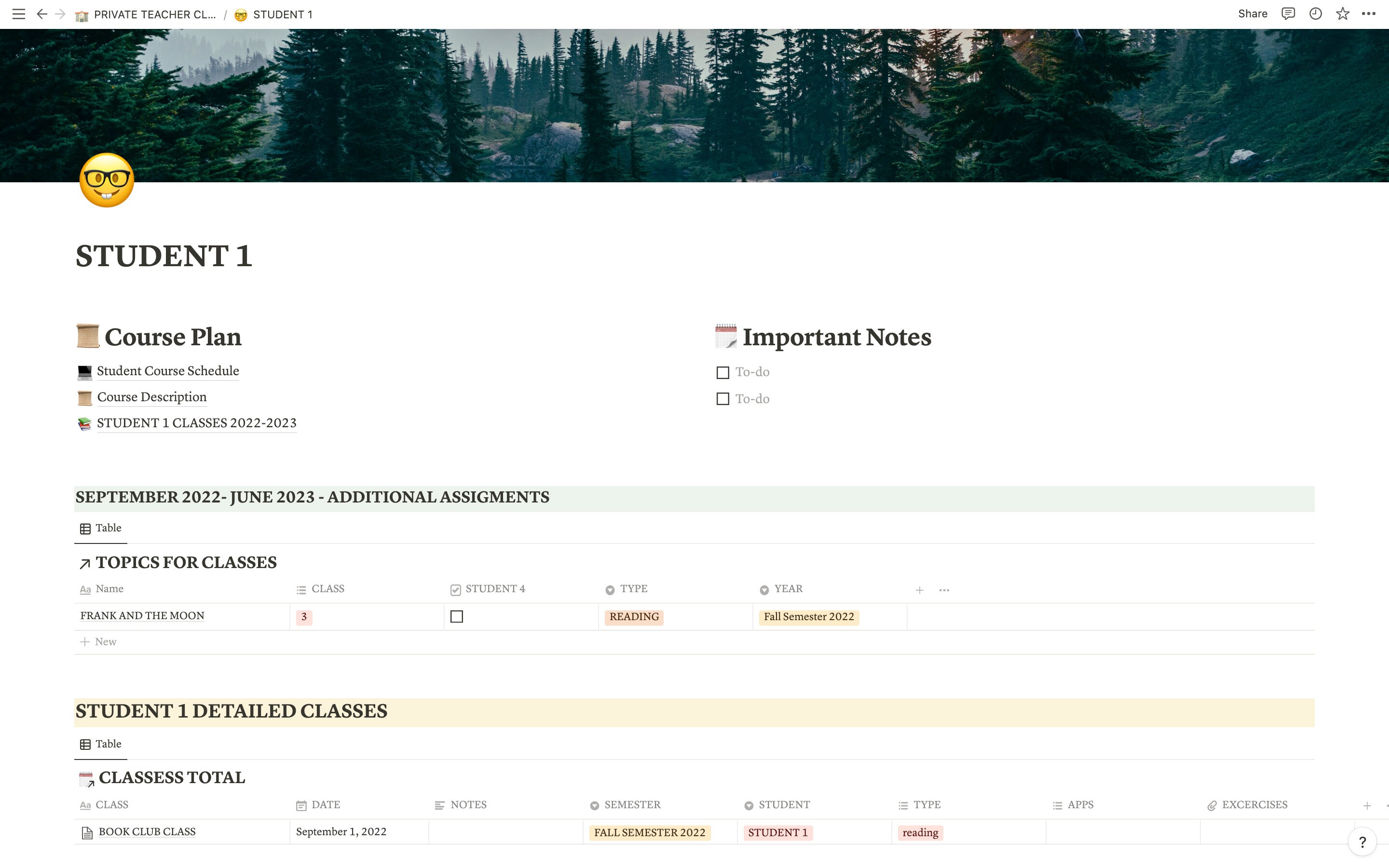Favorite the page using the star icon
Image resolution: width=1389 pixels, height=868 pixels.
point(1343,13)
